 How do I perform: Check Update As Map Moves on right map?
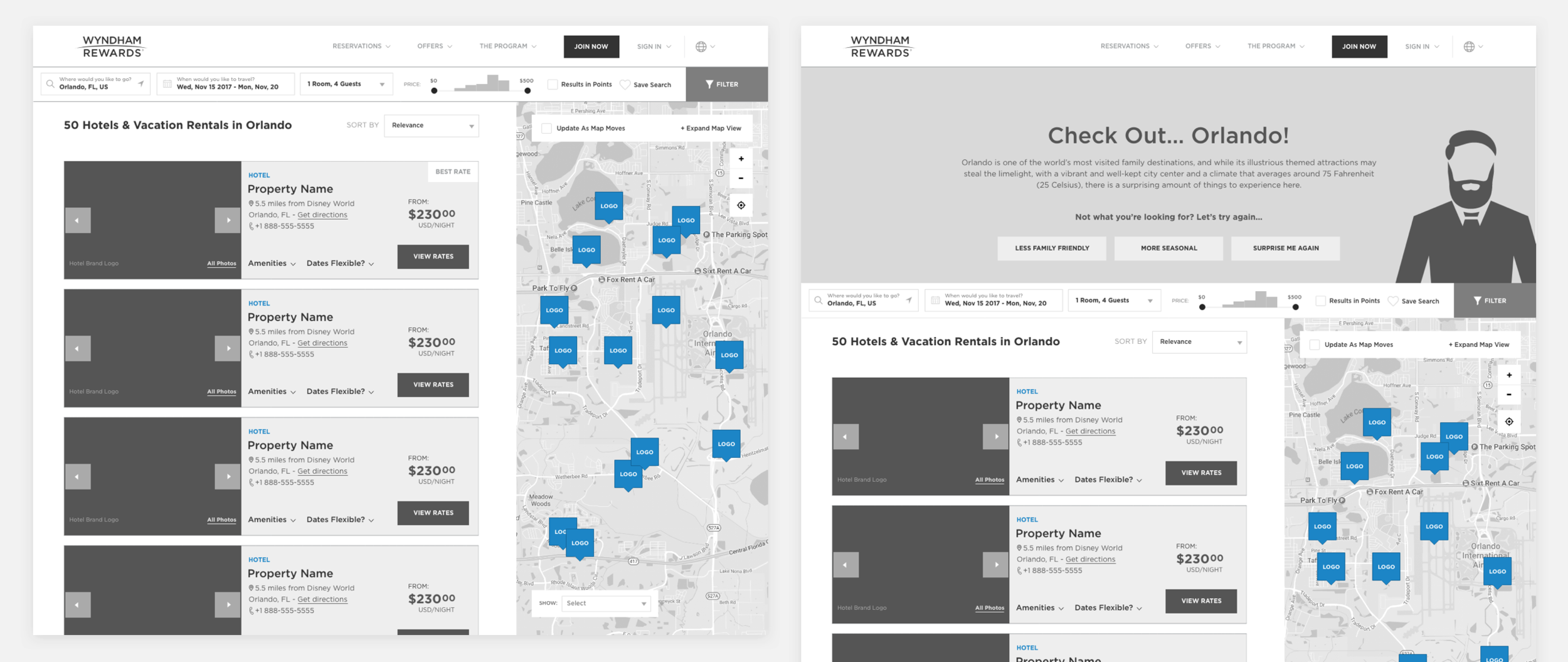point(1315,344)
